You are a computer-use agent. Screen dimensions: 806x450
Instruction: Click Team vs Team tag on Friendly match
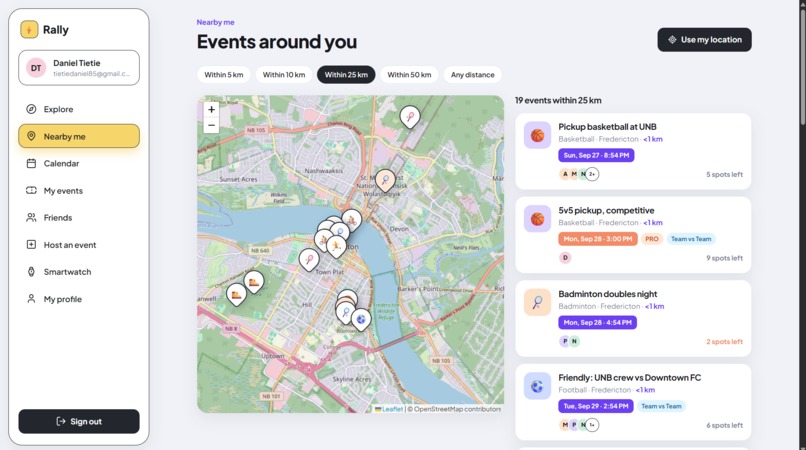coord(661,406)
